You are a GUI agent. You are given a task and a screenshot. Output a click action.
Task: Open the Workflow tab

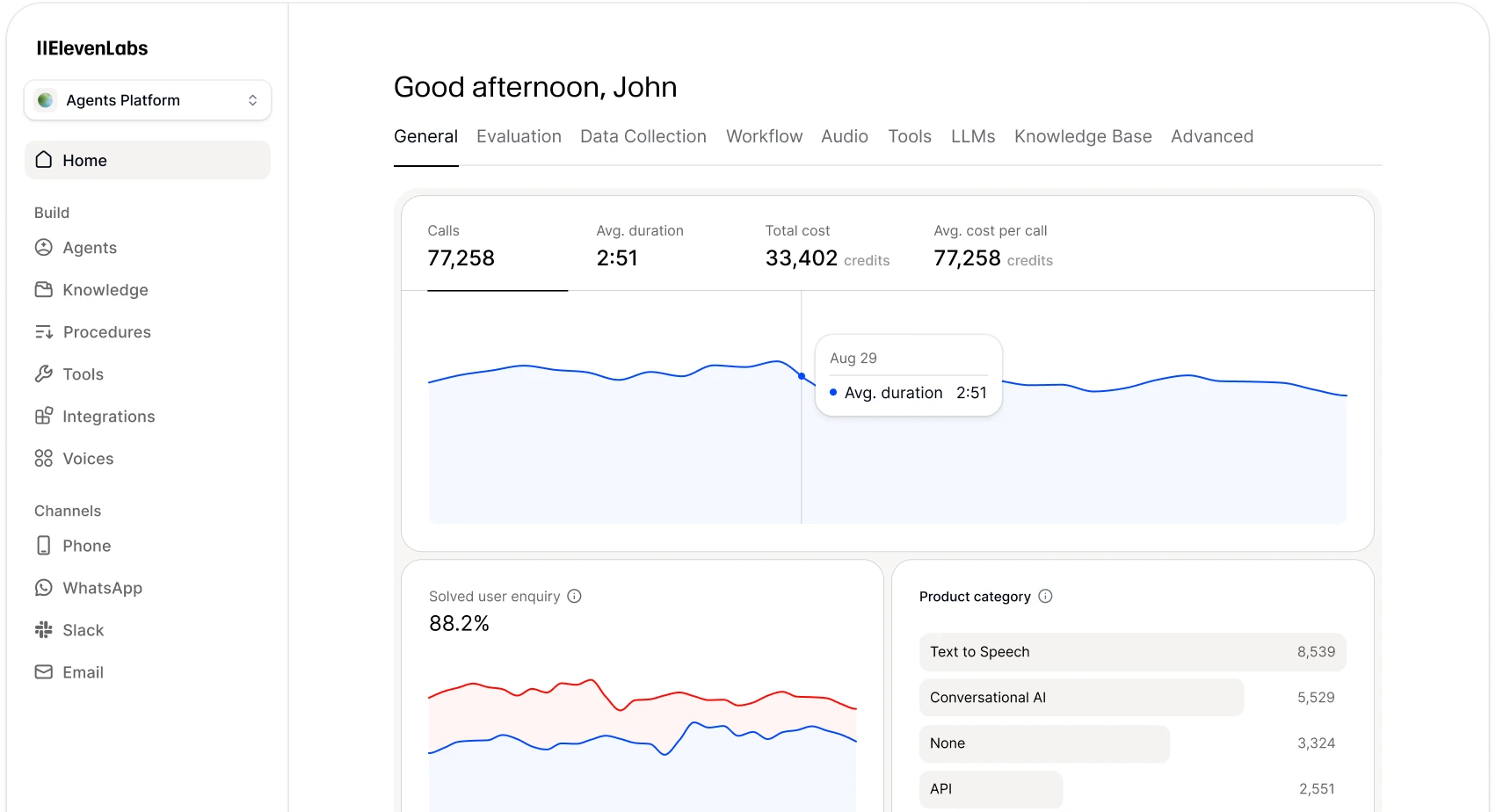764,136
